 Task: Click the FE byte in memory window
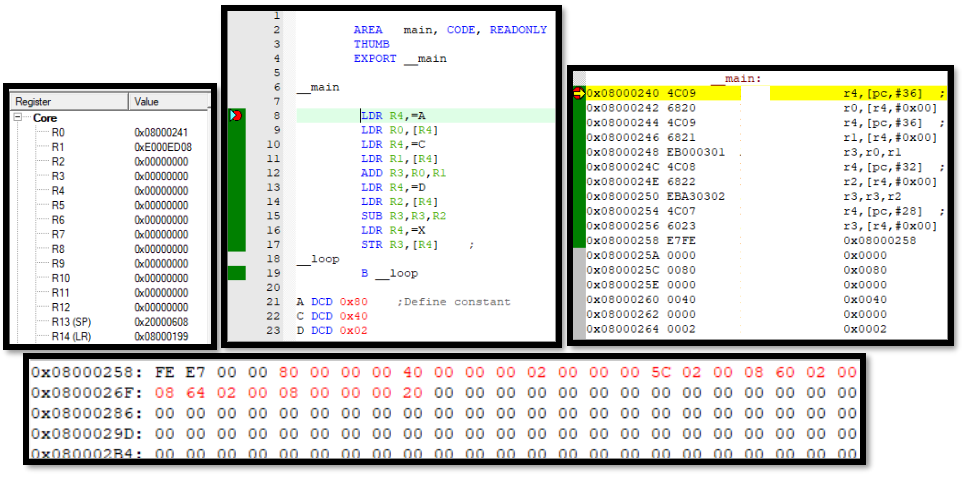tap(165, 372)
